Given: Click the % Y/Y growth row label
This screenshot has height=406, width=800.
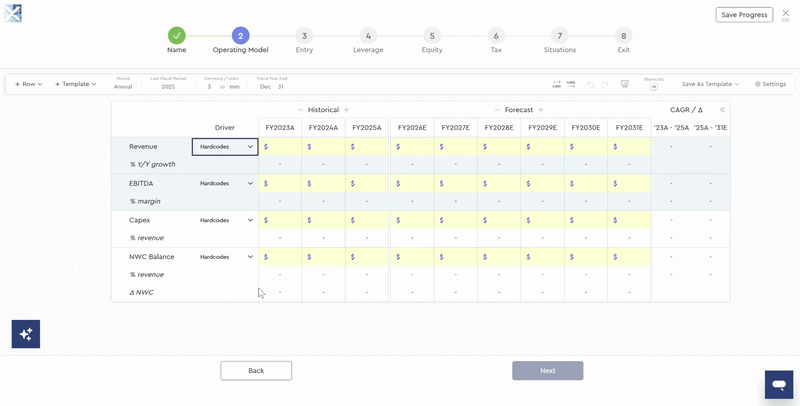Looking at the screenshot, I should pos(152,164).
